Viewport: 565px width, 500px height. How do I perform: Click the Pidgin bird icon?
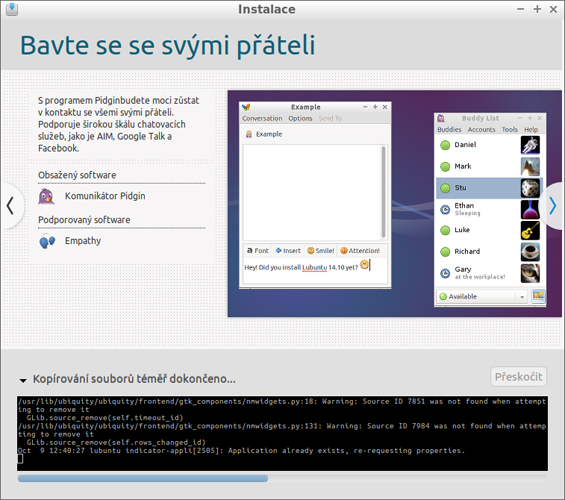pyautogui.click(x=46, y=196)
